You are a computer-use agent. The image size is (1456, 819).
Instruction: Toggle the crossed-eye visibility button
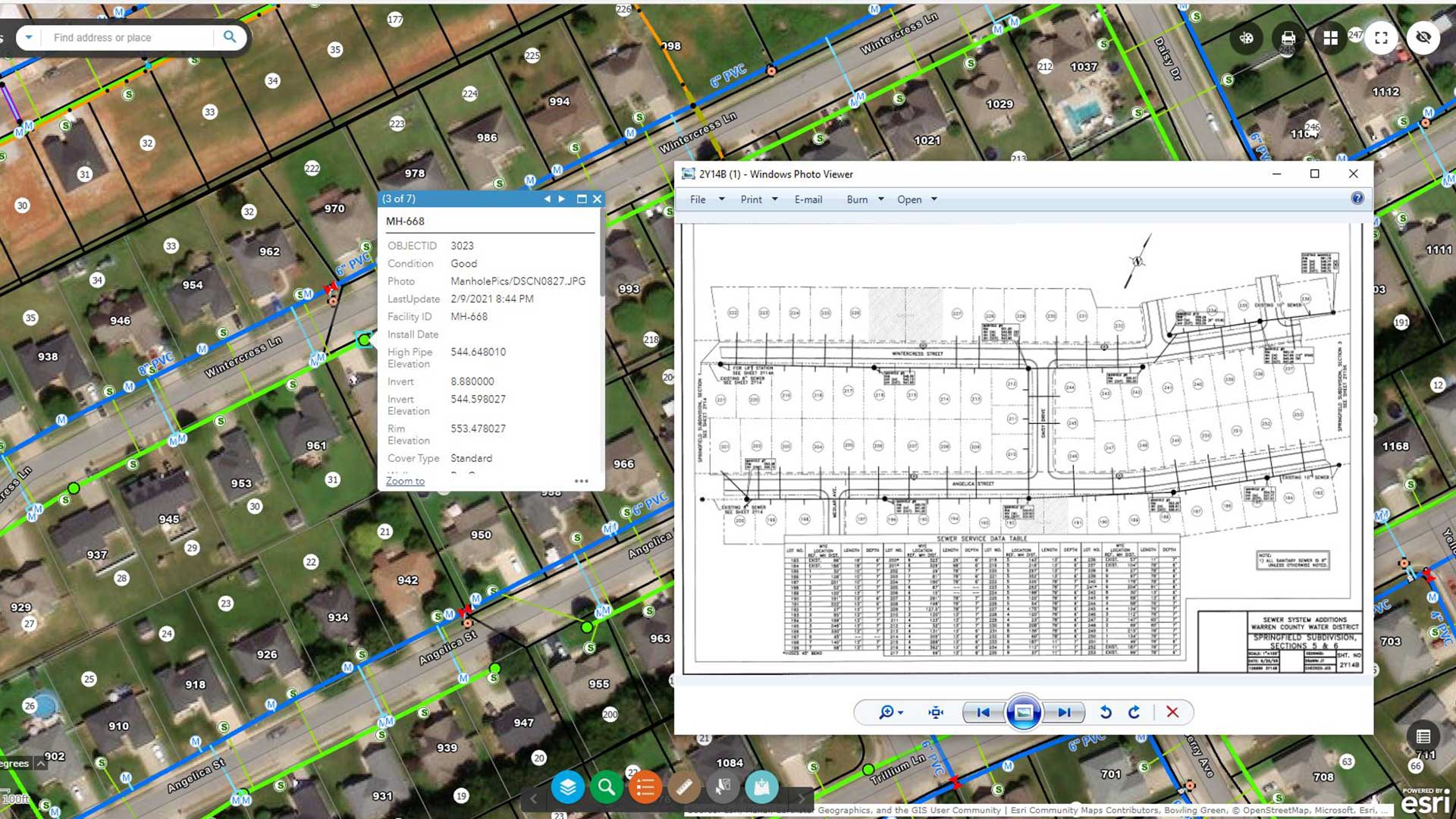pos(1423,38)
